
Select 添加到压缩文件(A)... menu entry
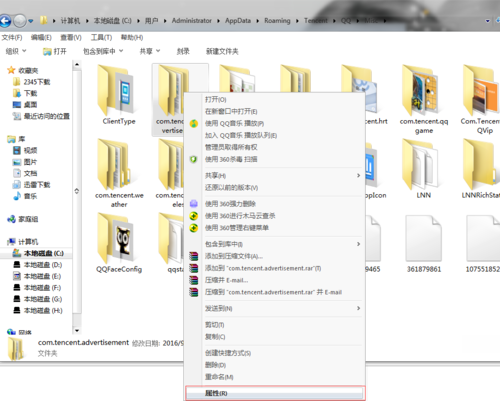[x=234, y=256]
